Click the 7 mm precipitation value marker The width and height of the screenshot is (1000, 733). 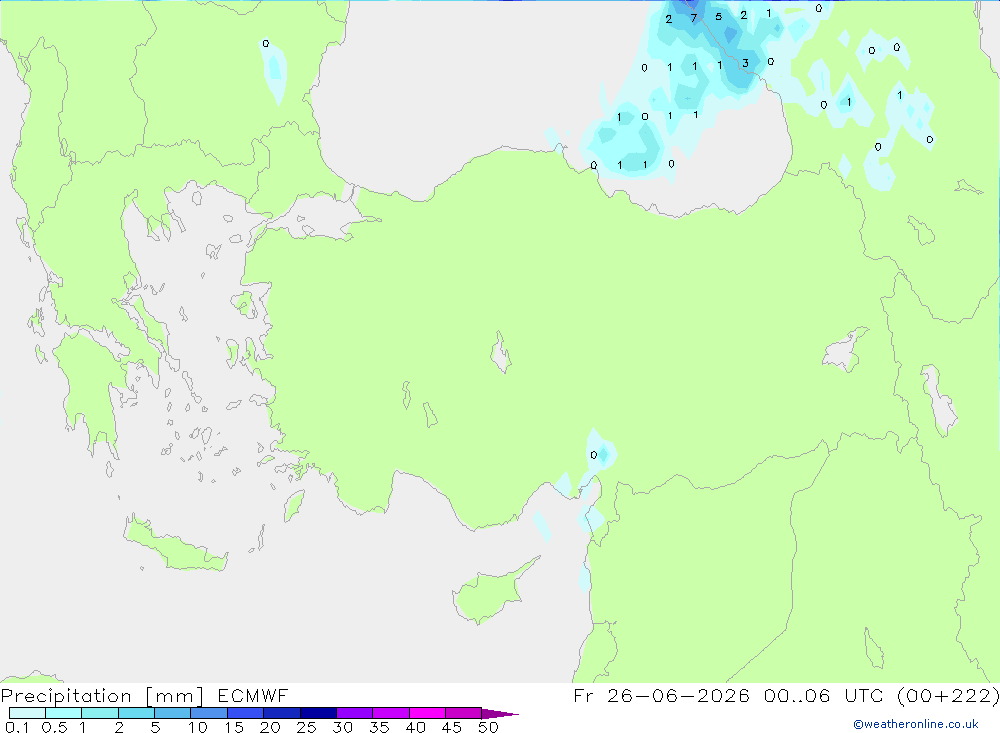[694, 19]
